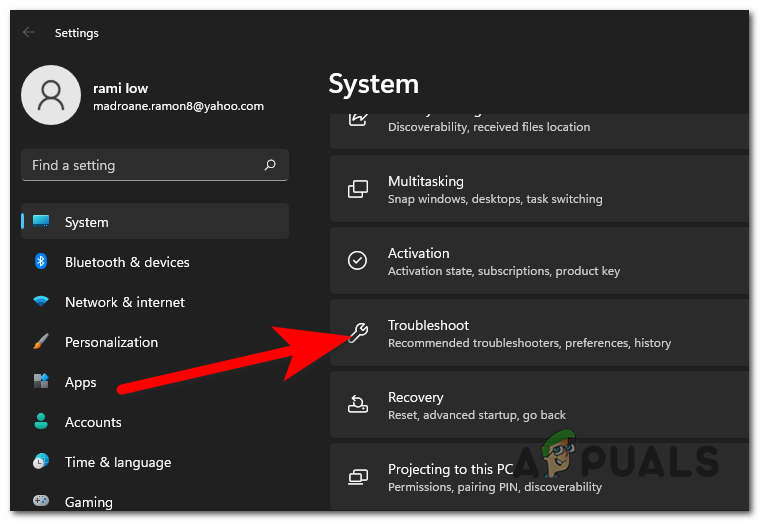Open the Apps settings section
Viewport: 760px width, 522px height.
pyautogui.click(x=155, y=382)
